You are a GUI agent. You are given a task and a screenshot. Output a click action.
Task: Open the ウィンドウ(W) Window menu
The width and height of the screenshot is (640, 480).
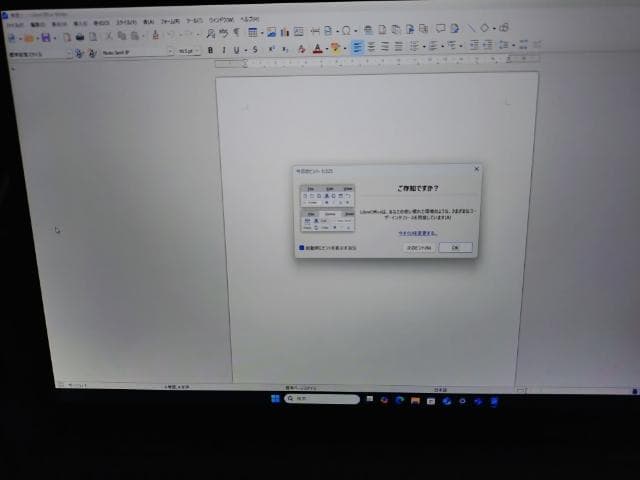click(221, 20)
